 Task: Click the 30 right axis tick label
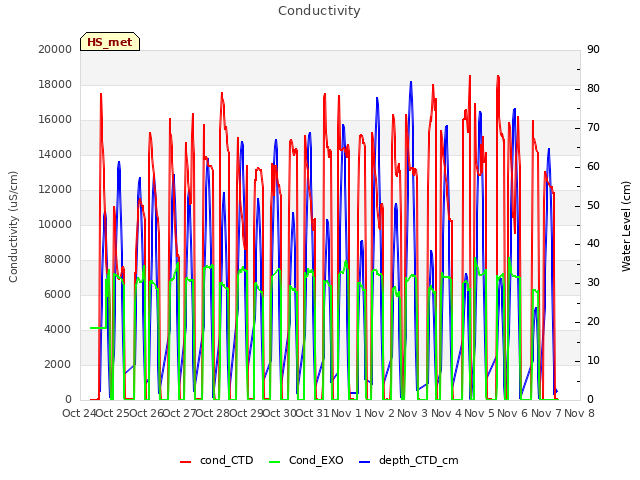tap(593, 282)
